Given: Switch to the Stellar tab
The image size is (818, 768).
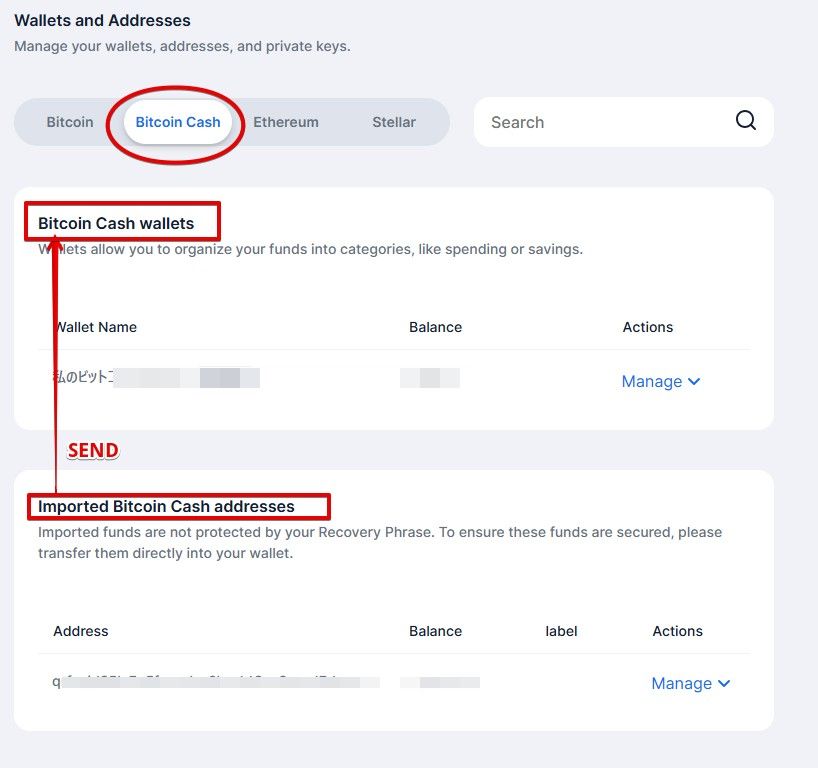Looking at the screenshot, I should [394, 122].
